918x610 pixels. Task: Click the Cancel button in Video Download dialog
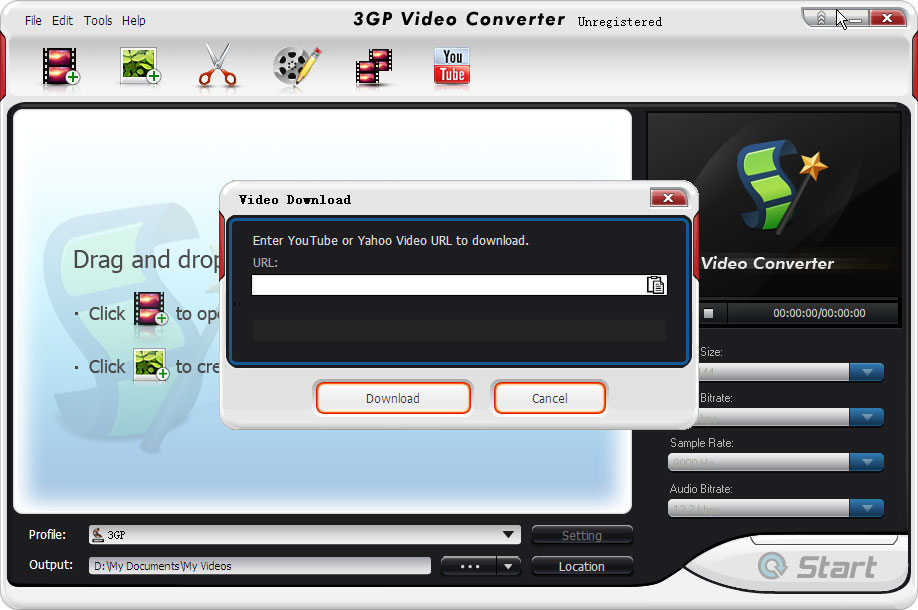coord(549,397)
